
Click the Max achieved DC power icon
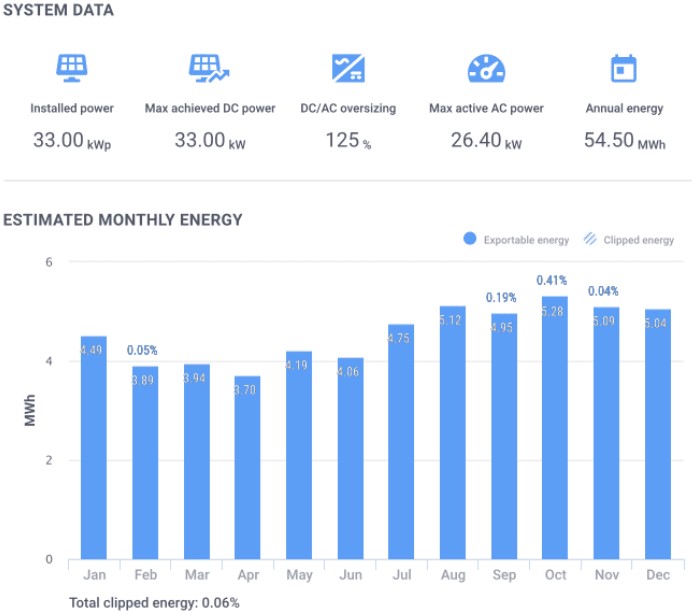click(209, 68)
